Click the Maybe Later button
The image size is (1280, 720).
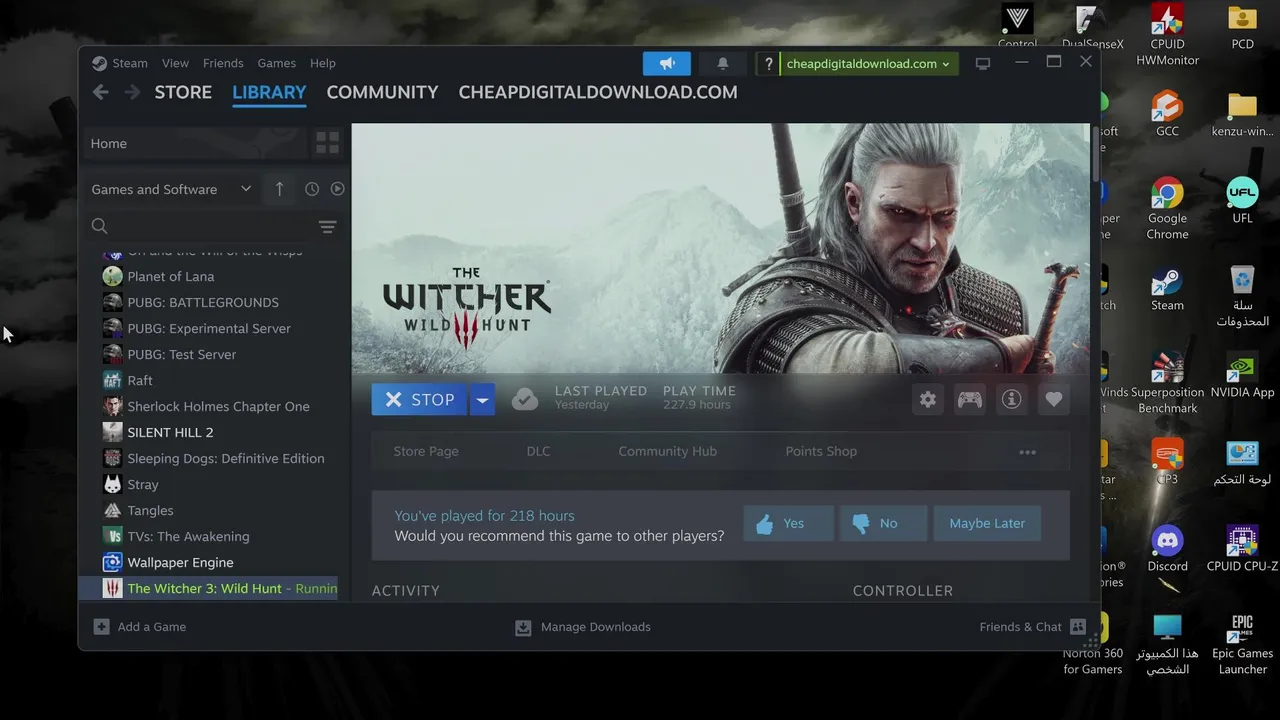[987, 523]
